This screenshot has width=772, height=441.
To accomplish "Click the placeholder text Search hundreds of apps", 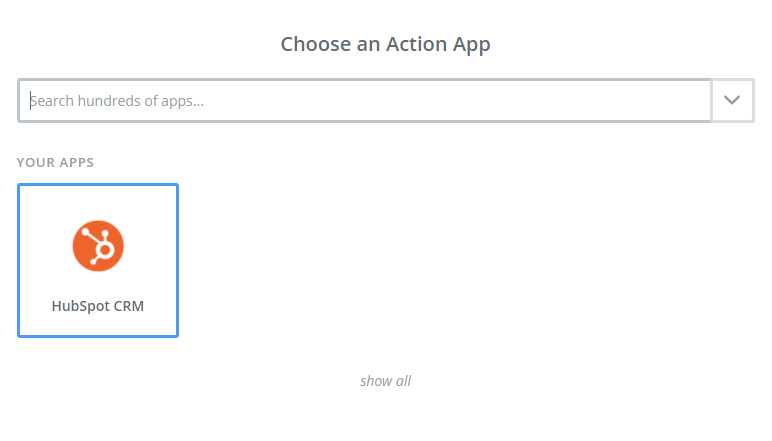I will point(117,101).
